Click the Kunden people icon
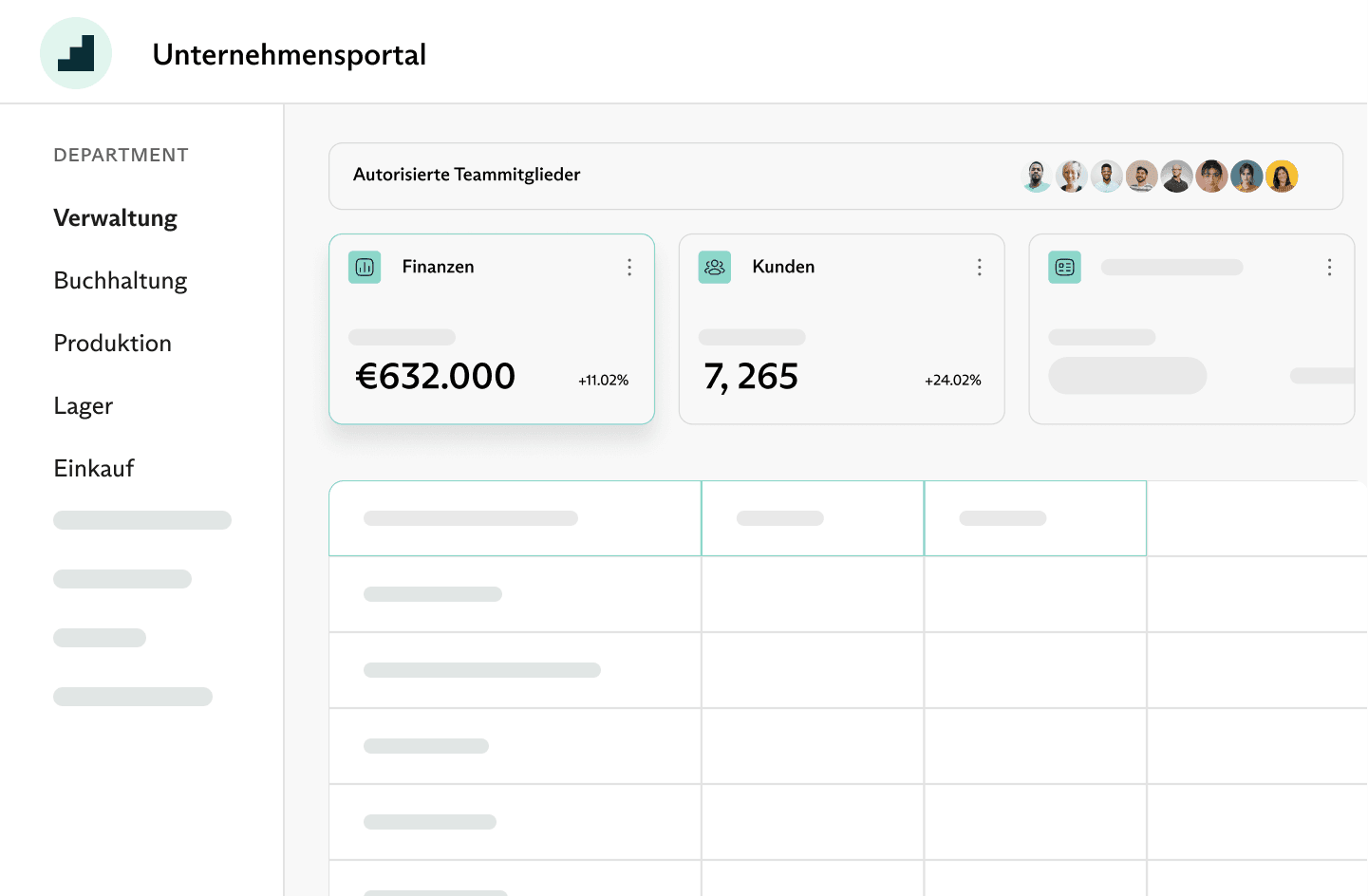1368x896 pixels. [715, 268]
